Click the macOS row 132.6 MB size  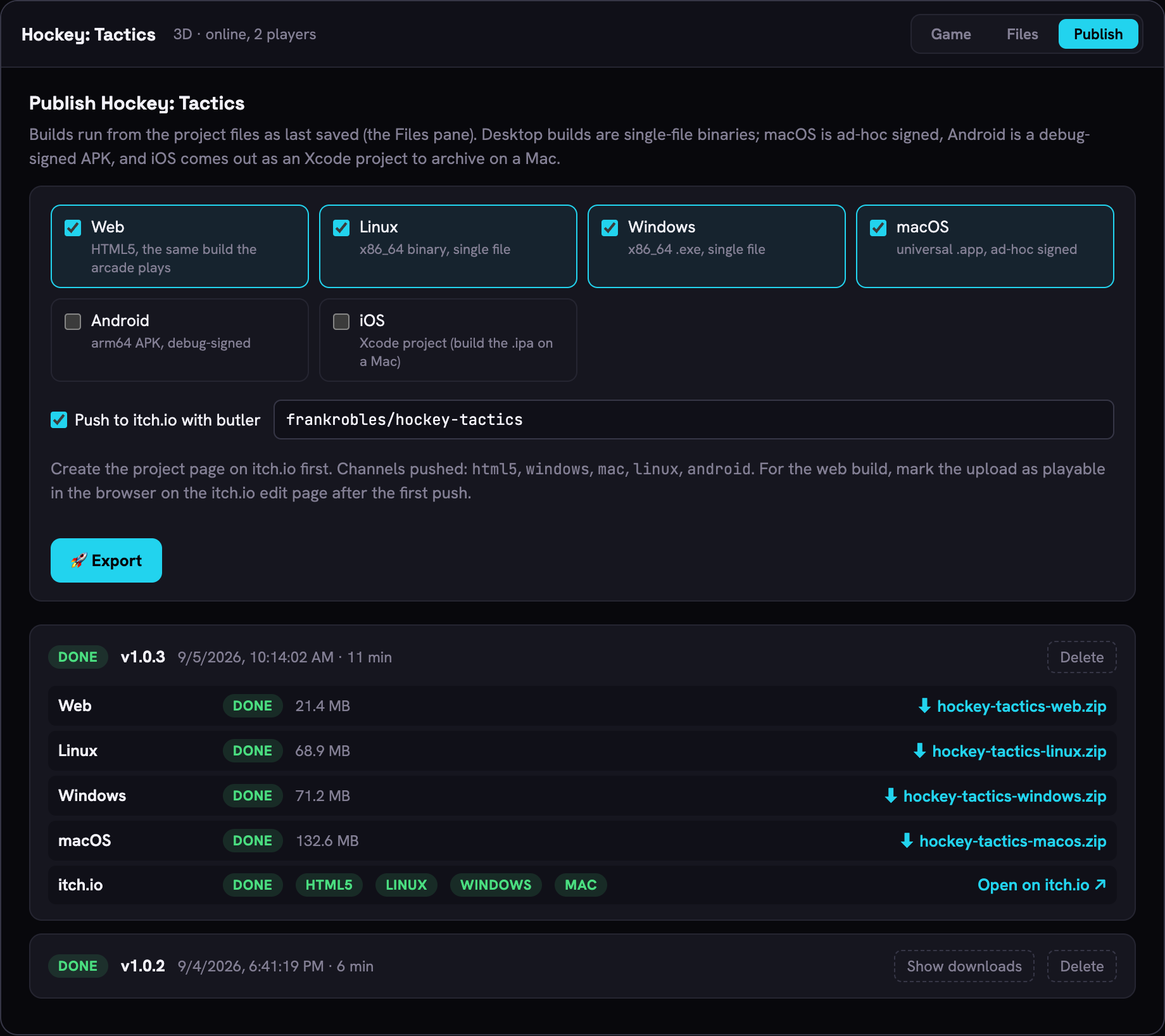point(327,841)
